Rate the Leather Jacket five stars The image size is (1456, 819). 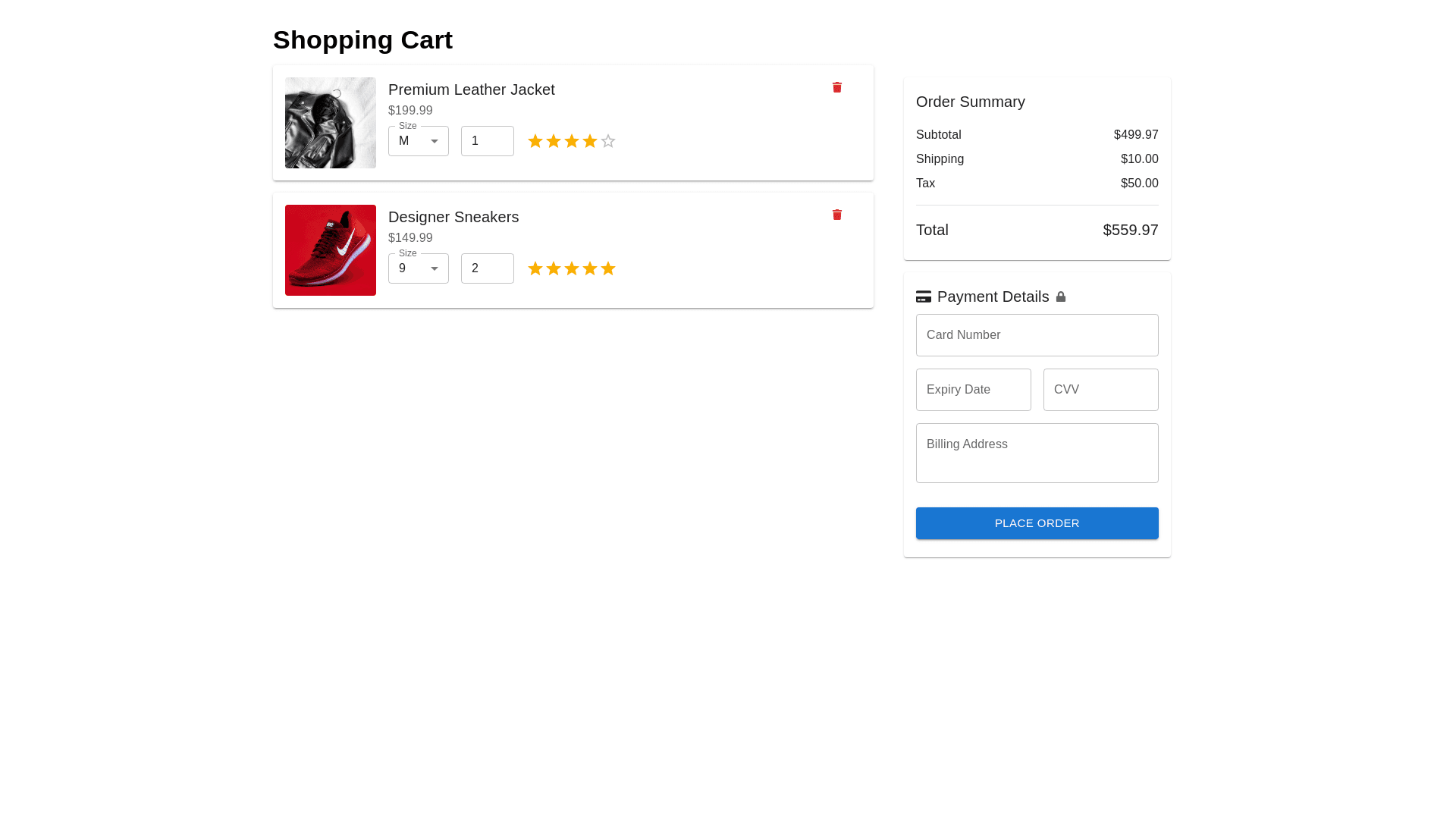(x=608, y=142)
